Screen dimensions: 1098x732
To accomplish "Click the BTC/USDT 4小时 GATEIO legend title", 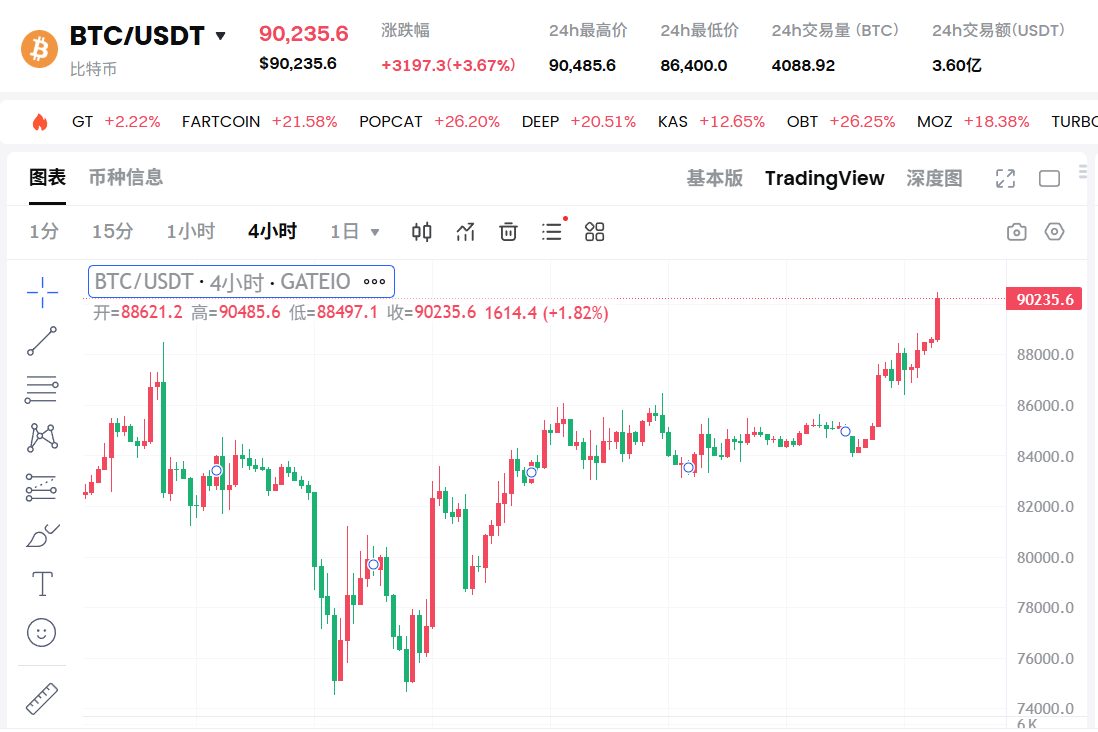I will click(222, 282).
